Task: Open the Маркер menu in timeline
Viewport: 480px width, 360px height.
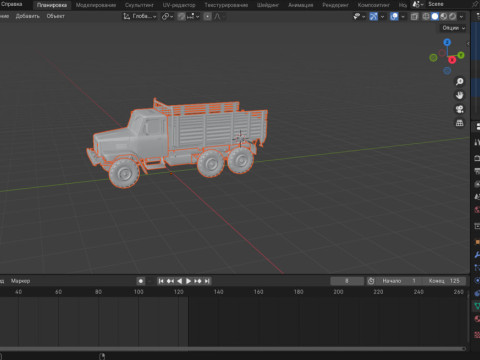Action: pos(20,281)
